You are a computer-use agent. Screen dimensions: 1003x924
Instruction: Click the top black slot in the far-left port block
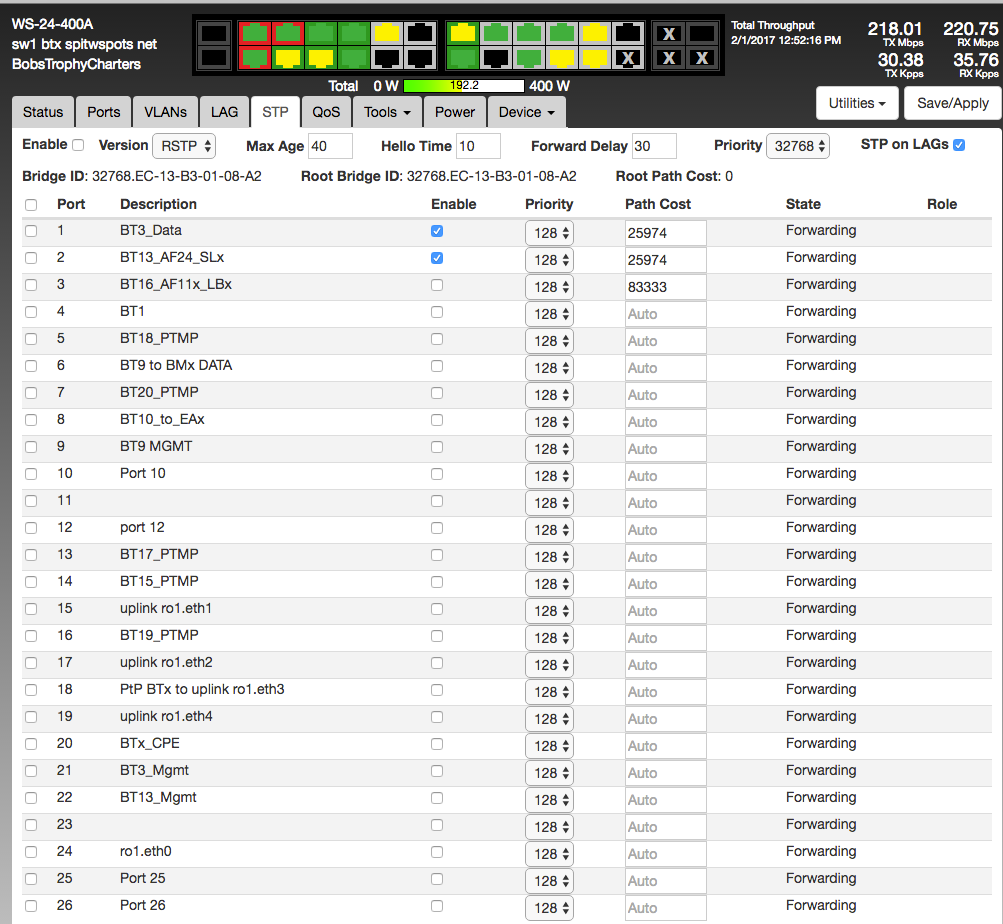point(213,34)
